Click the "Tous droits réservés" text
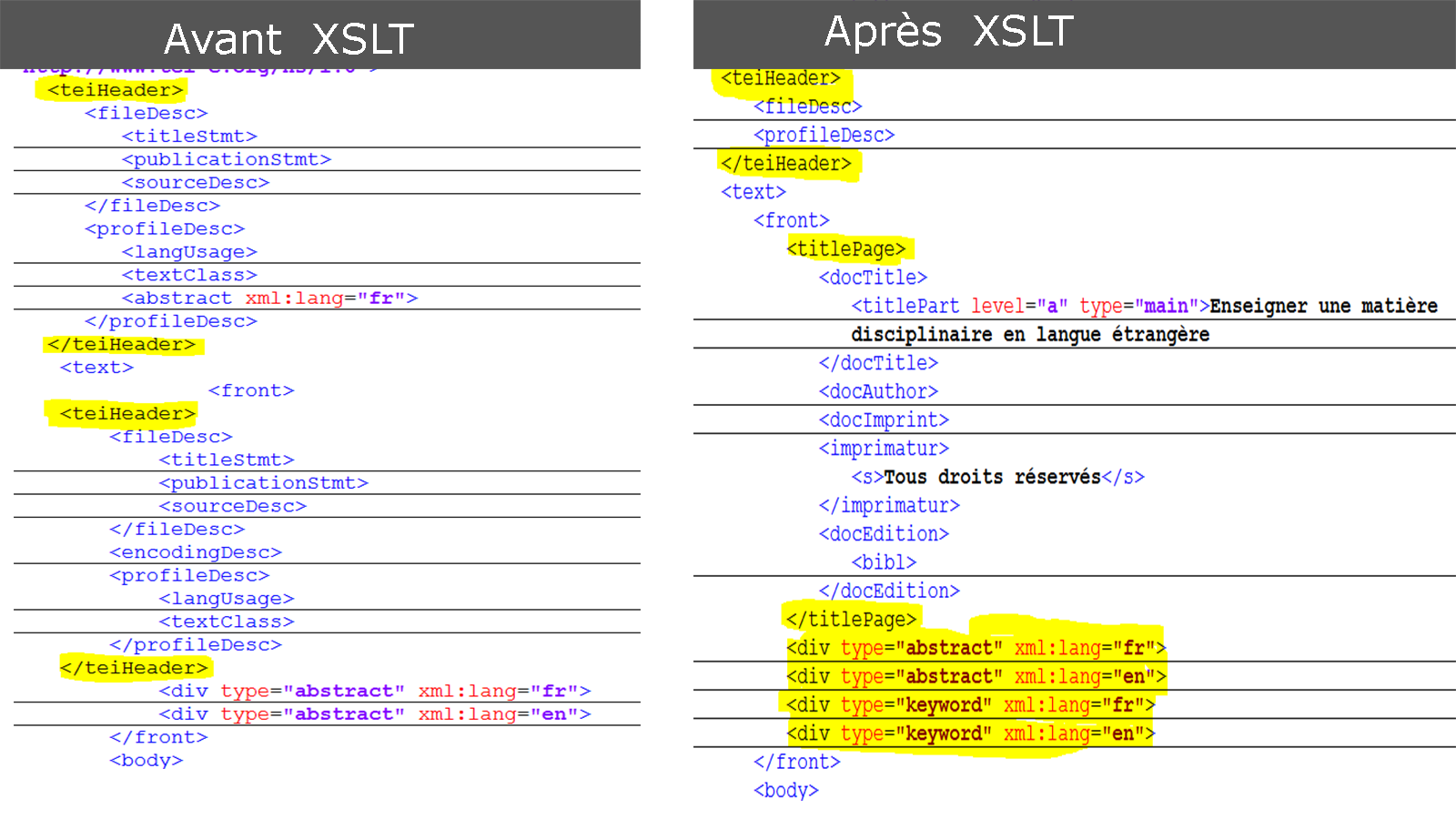 click(x=992, y=477)
